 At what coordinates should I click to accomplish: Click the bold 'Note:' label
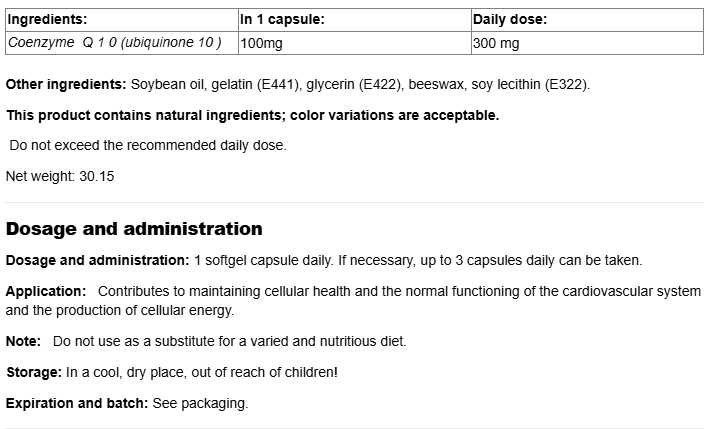(x=24, y=341)
